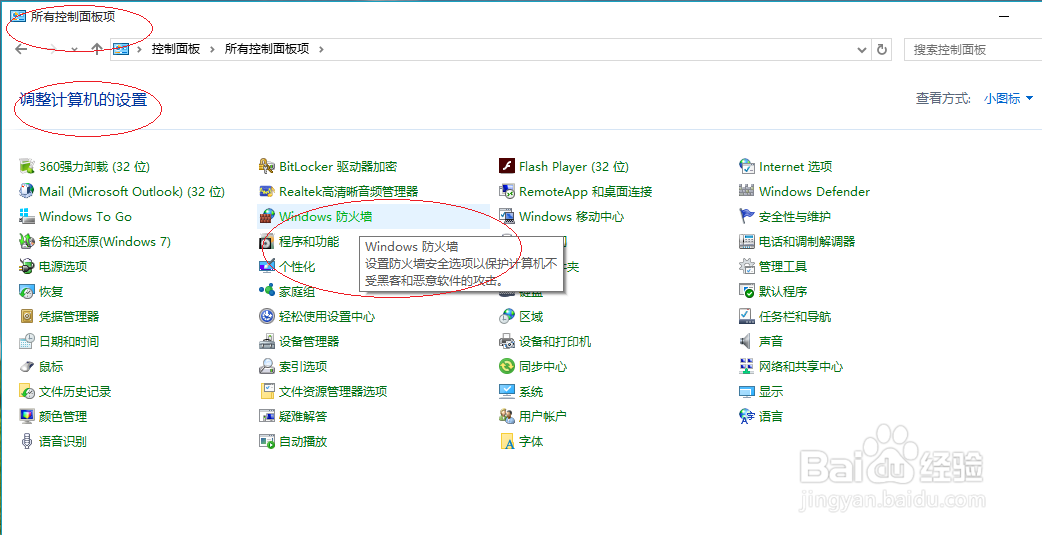Click the 程序和功能 icon

pyautogui.click(x=267, y=241)
